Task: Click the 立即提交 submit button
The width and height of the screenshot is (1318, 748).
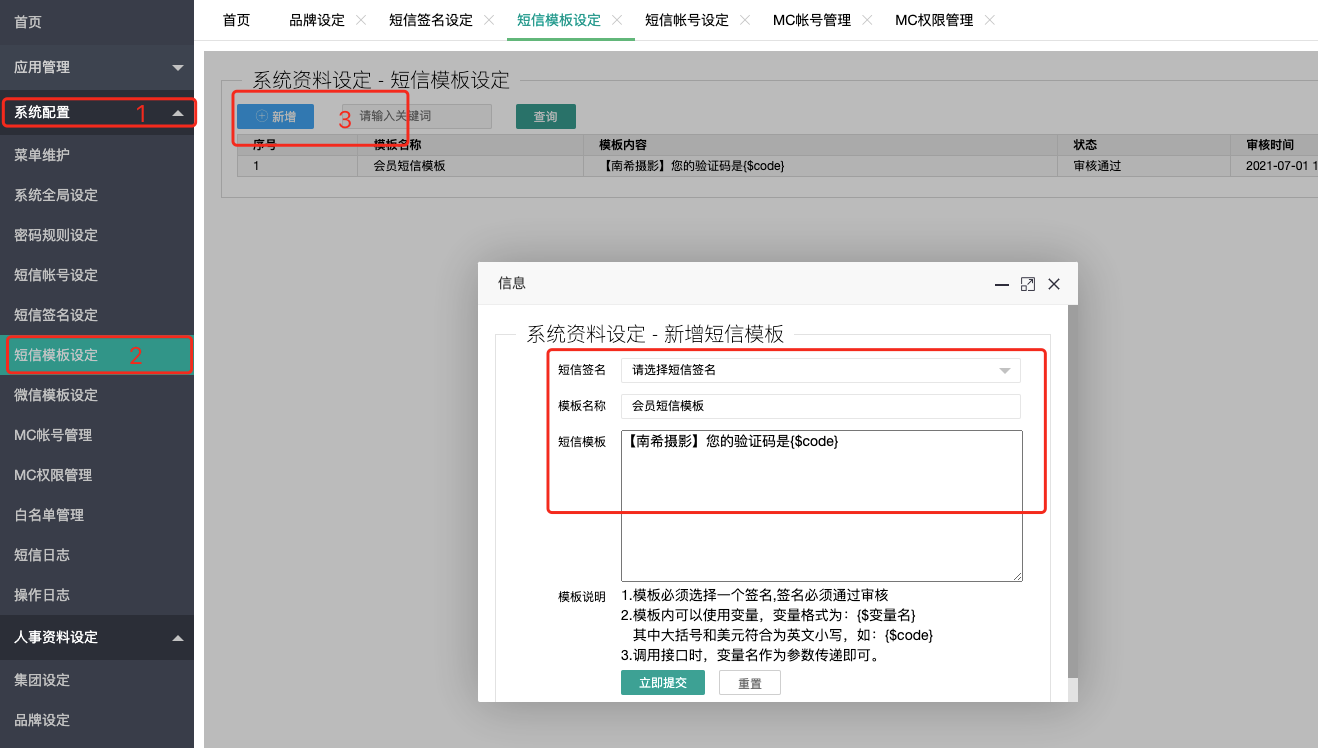Action: pos(662,683)
